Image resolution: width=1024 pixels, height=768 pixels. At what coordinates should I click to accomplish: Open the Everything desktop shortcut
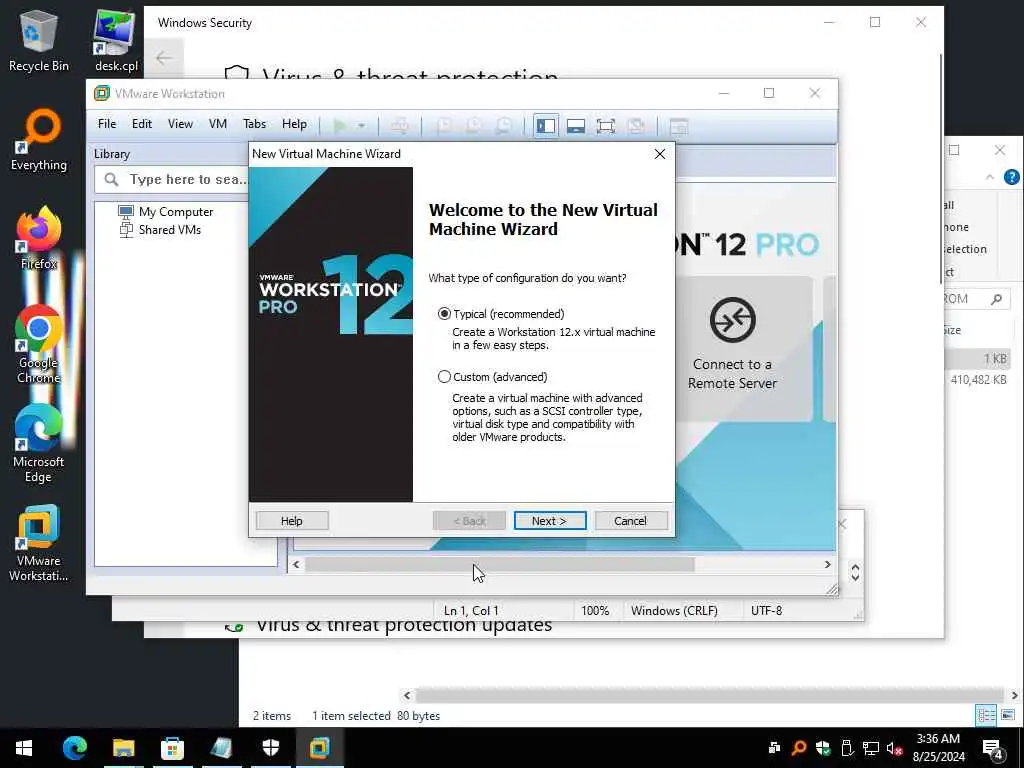(x=39, y=140)
